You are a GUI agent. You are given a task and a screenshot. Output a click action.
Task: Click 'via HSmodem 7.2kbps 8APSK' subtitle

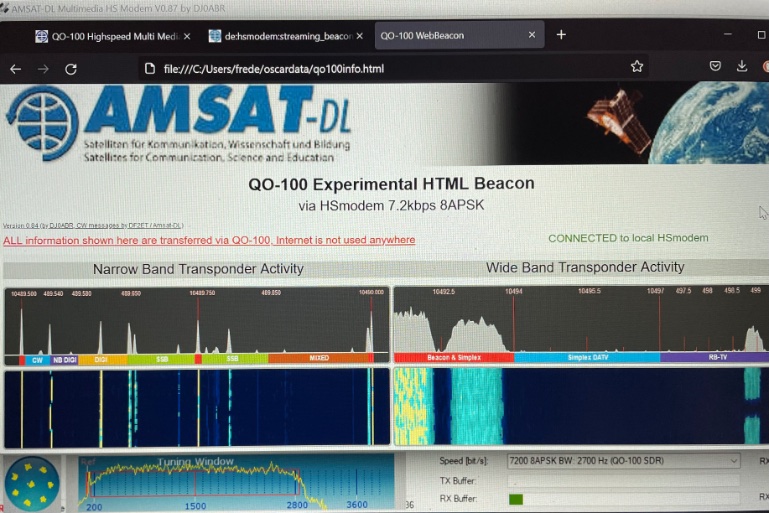(391, 205)
